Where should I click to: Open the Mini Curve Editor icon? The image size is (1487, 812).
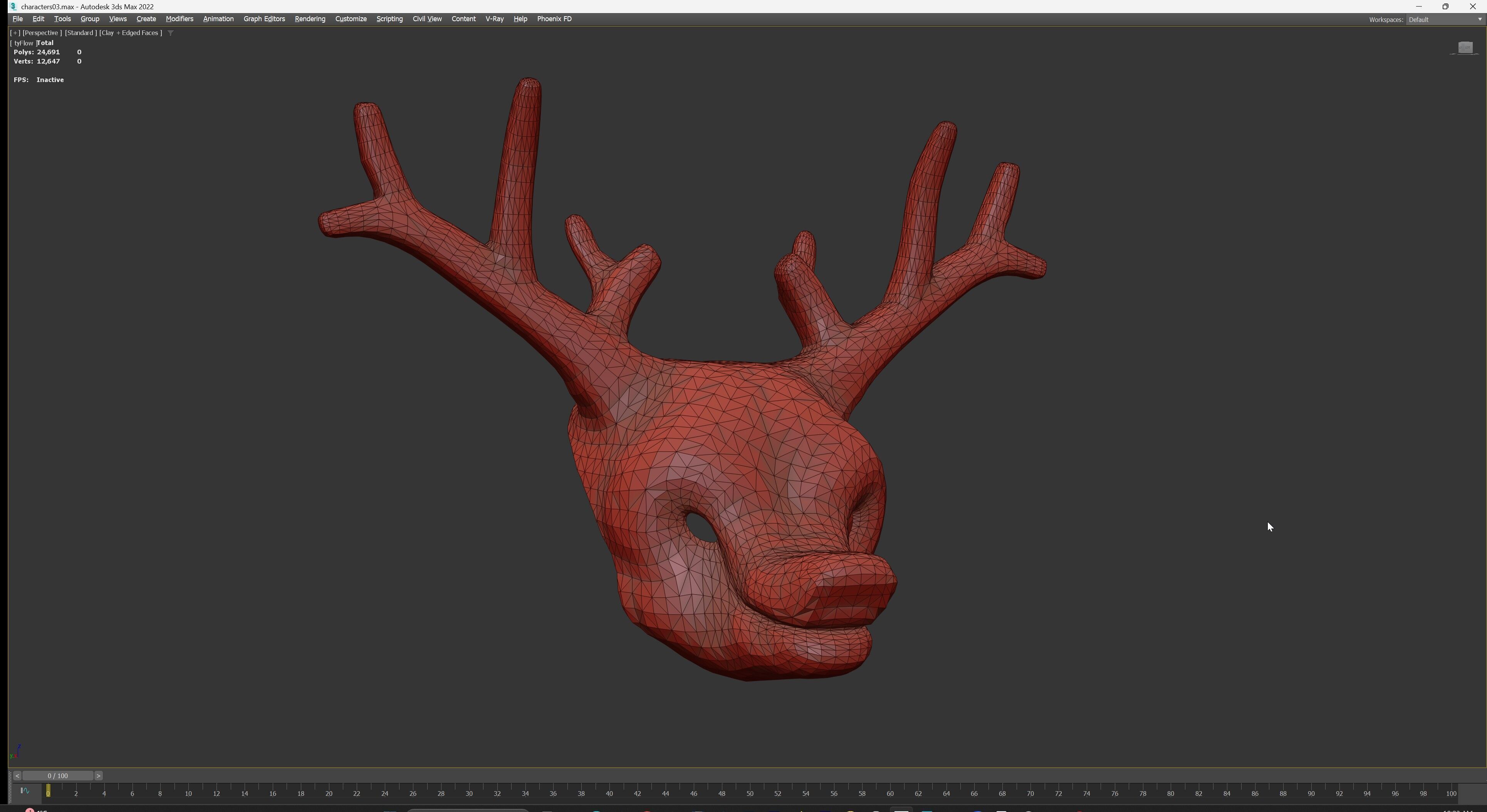point(25,791)
